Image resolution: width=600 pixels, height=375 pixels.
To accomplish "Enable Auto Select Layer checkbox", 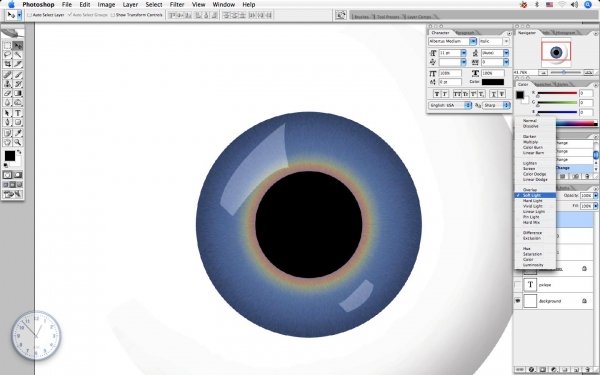I will tap(29, 15).
